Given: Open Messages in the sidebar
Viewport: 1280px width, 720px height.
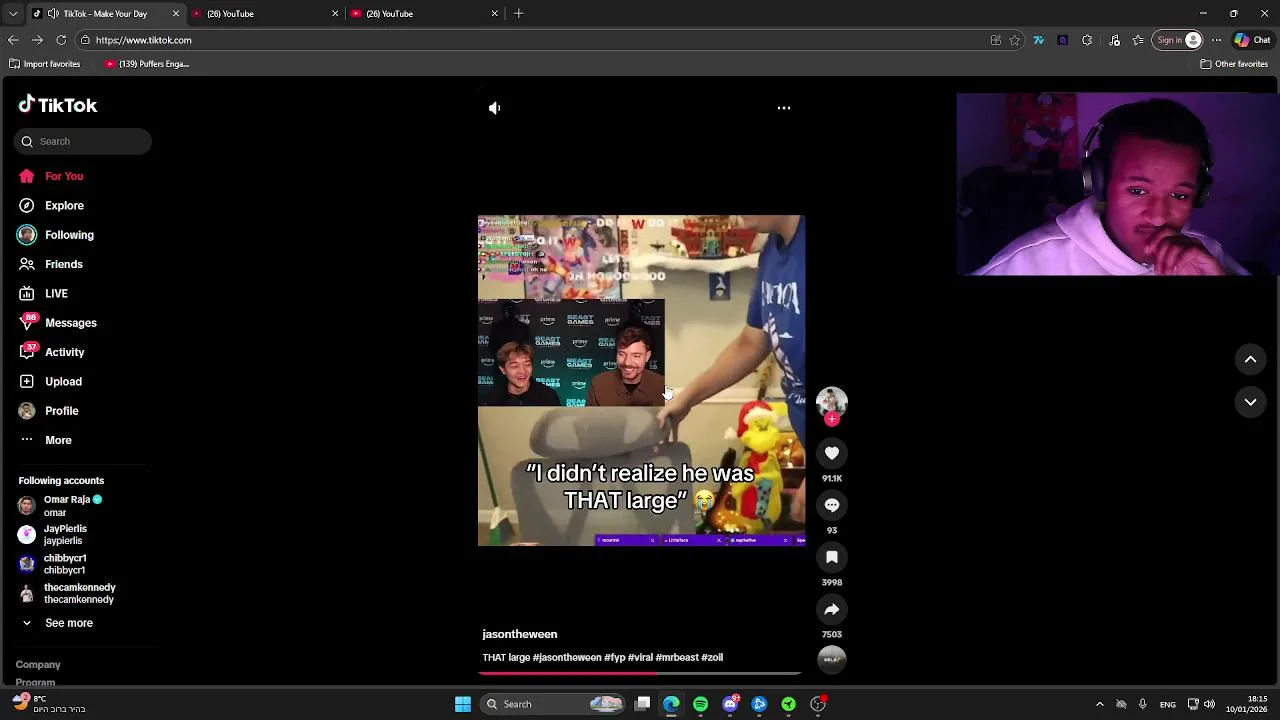Looking at the screenshot, I should click(x=57, y=323).
